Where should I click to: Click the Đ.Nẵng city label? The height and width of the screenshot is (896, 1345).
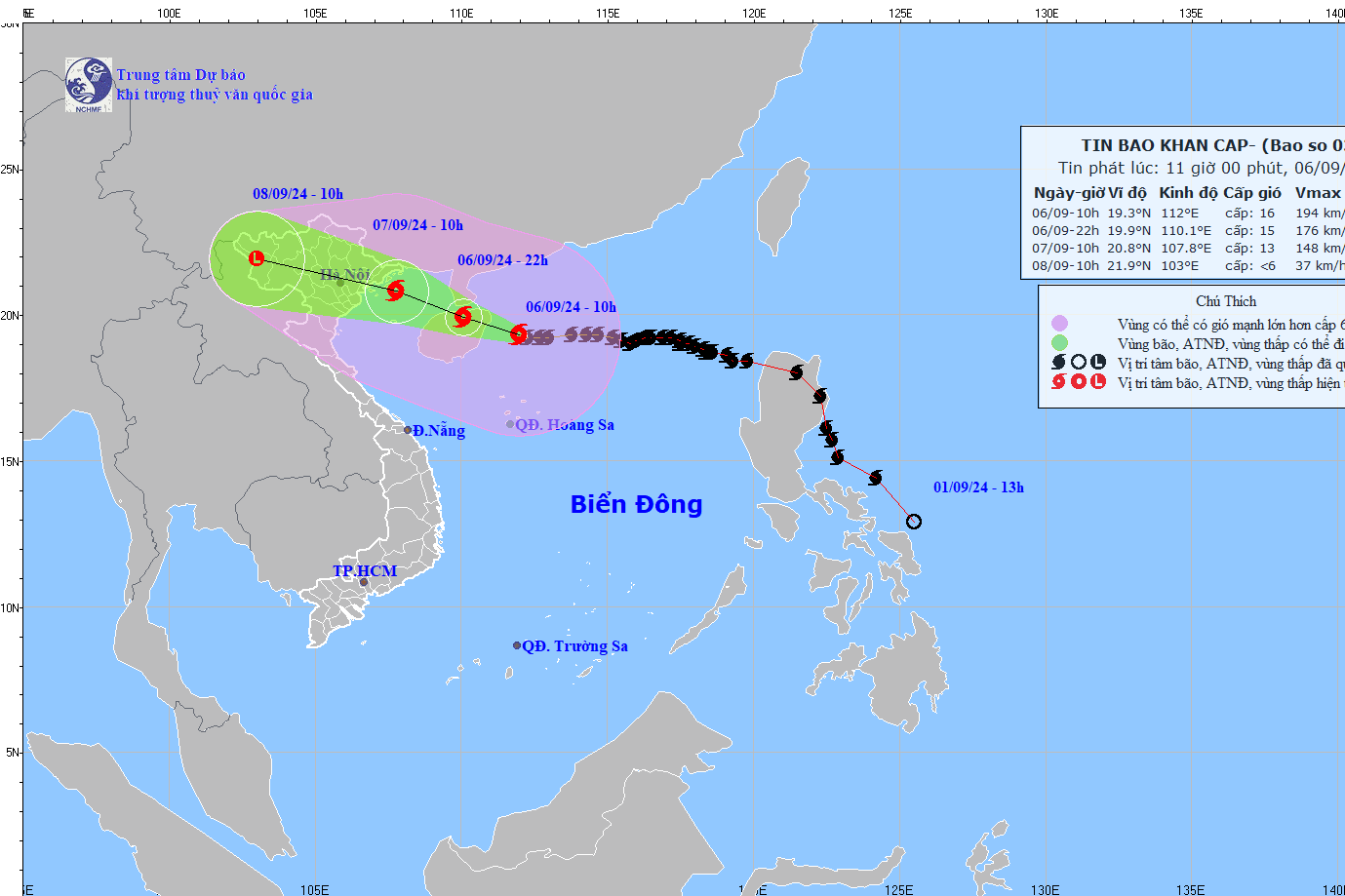coord(438,431)
